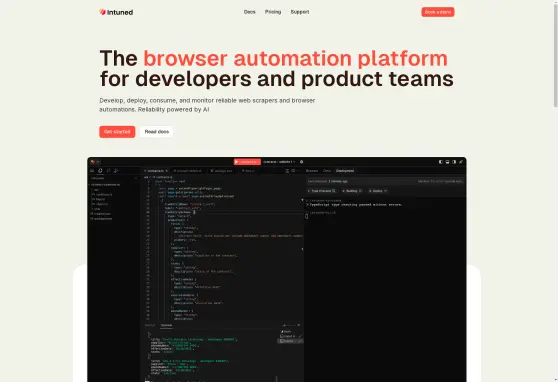Click the Intuned logo in the header

pos(116,12)
